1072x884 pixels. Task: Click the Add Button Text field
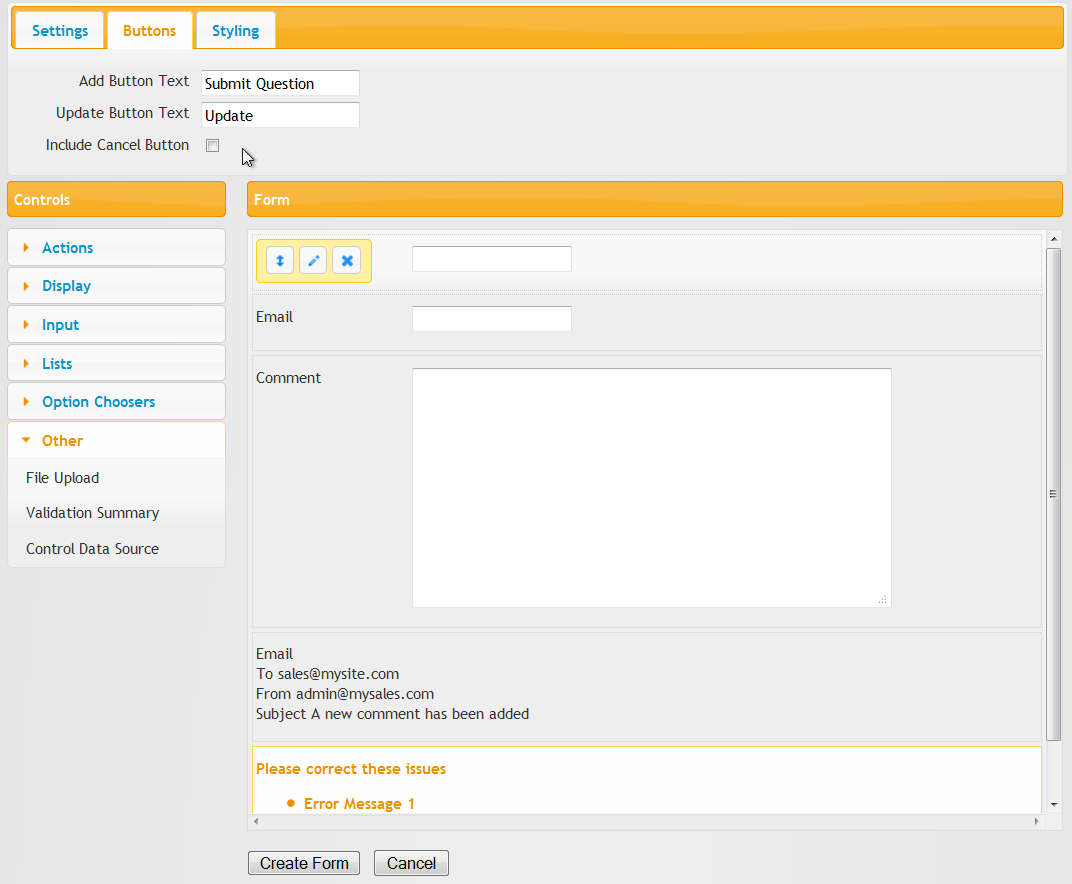coord(280,83)
